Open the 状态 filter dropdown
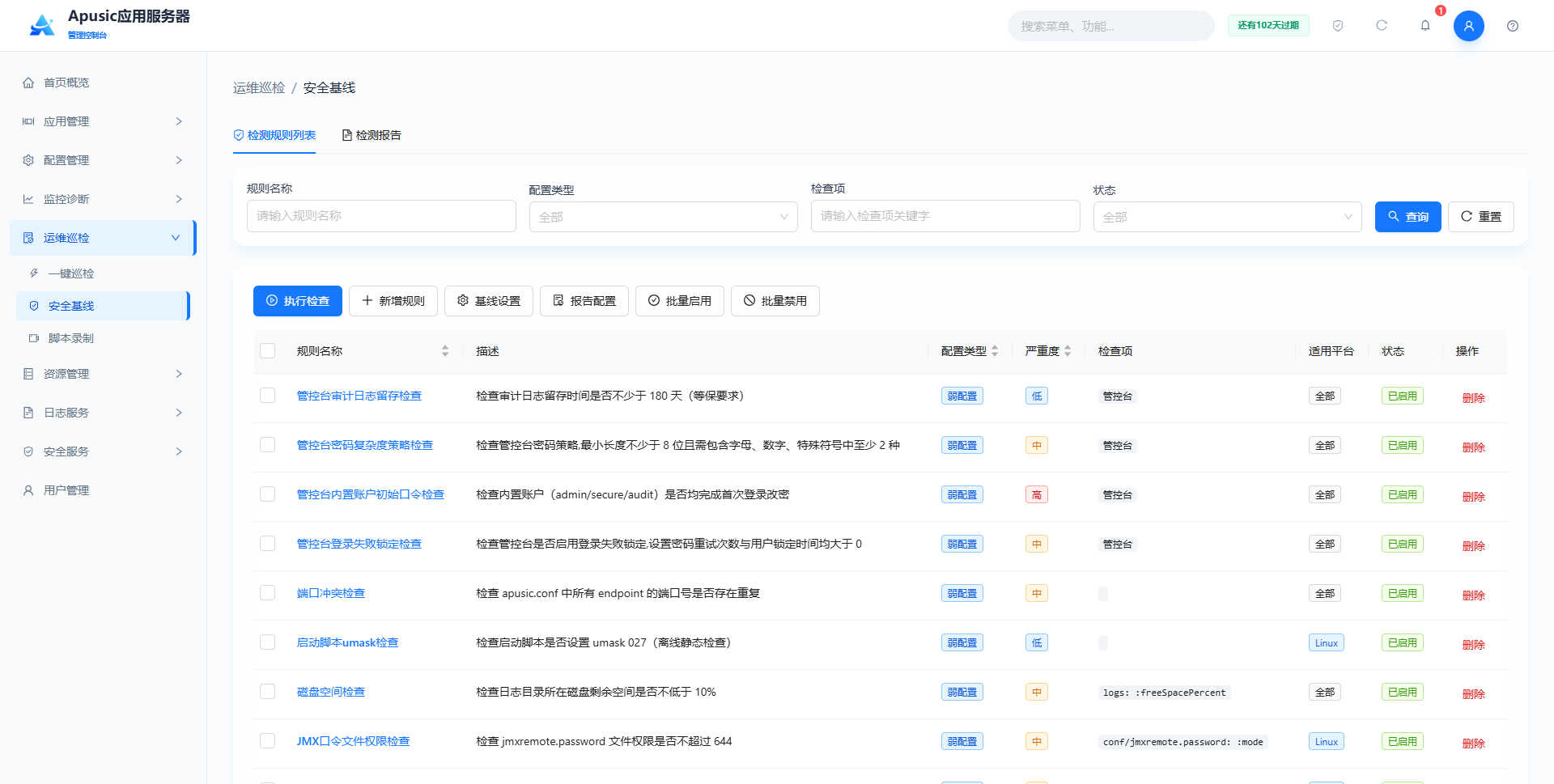 [x=1228, y=217]
